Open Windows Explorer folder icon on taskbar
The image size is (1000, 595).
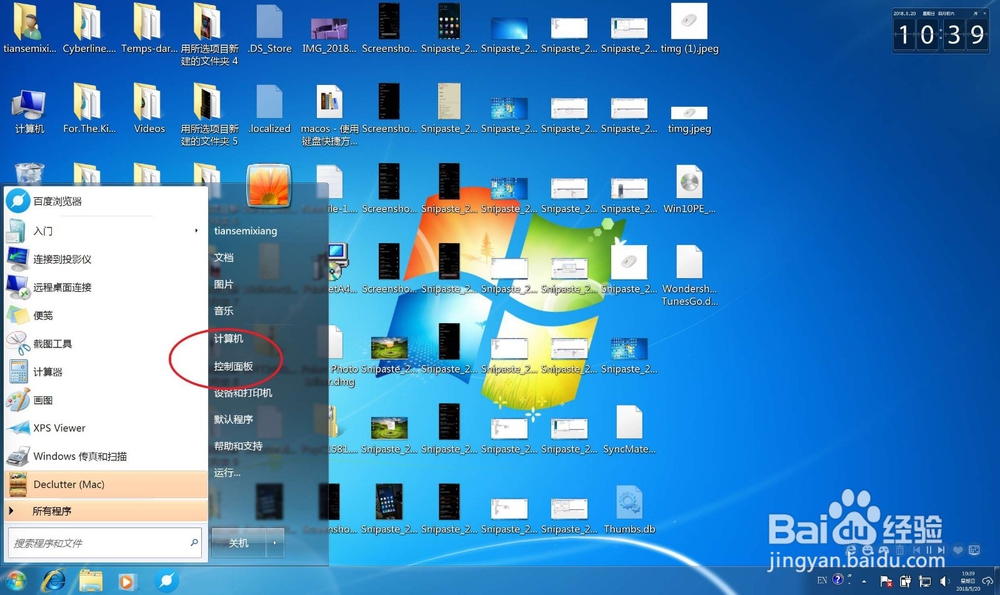(91, 581)
